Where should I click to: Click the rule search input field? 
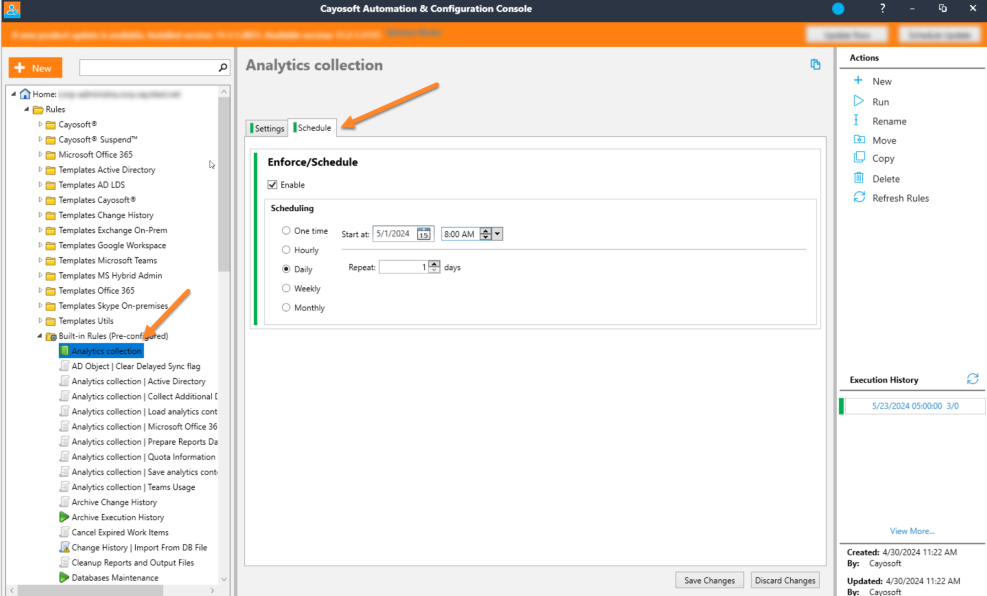[149, 67]
